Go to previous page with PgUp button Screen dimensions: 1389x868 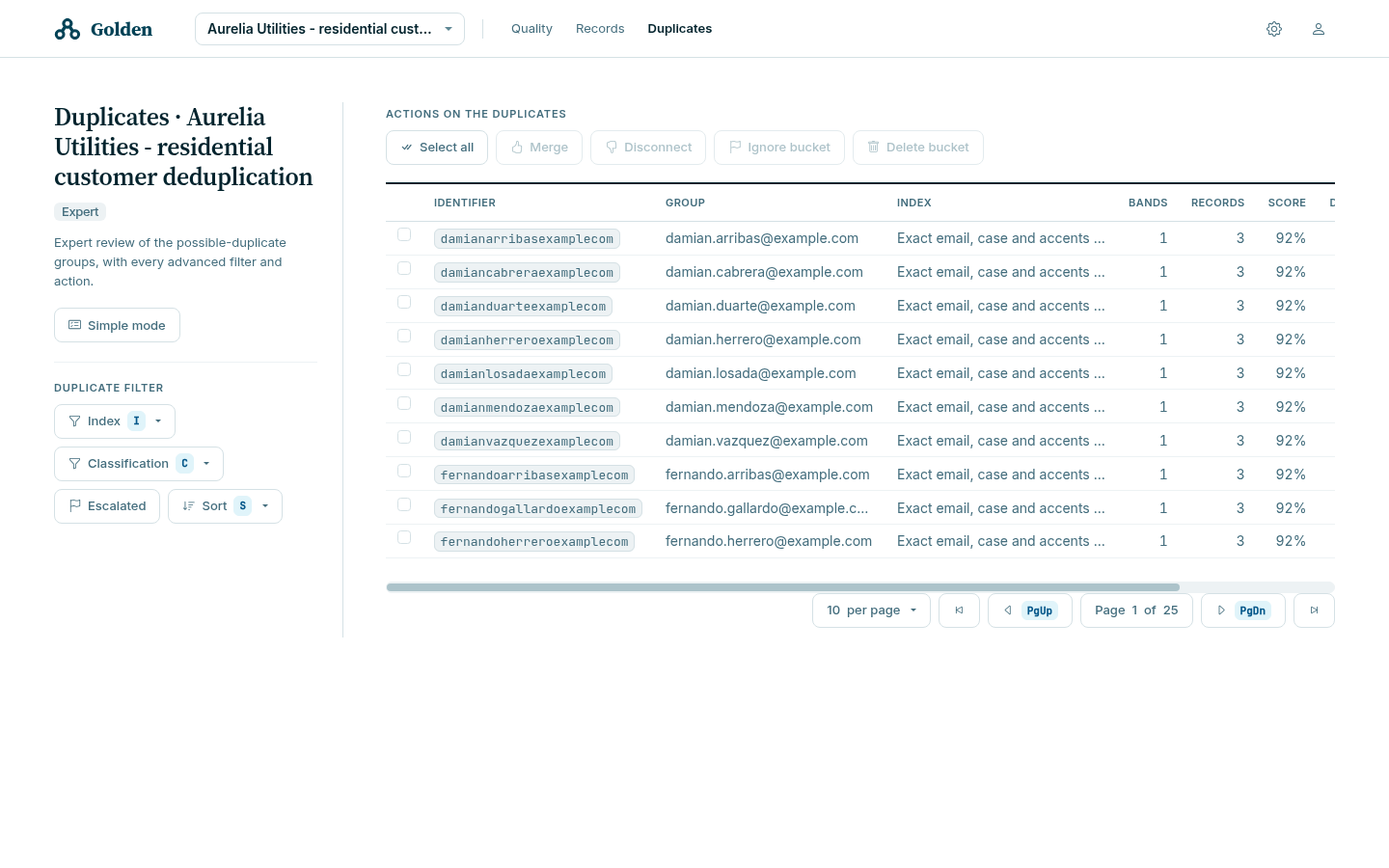point(1030,610)
